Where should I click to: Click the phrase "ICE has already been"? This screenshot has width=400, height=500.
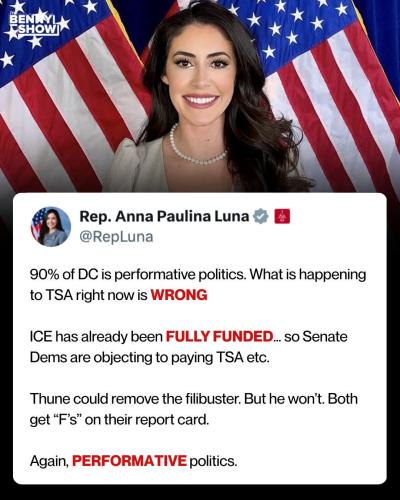coord(96,337)
